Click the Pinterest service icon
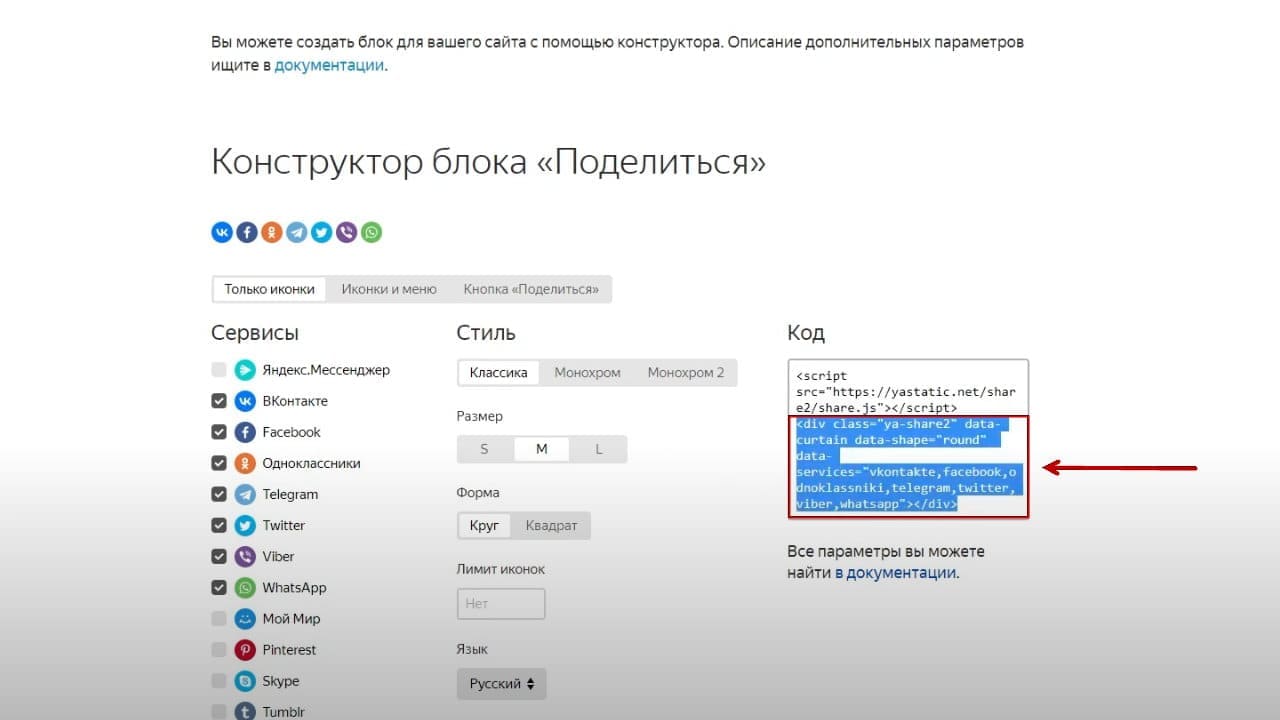 tap(245, 650)
